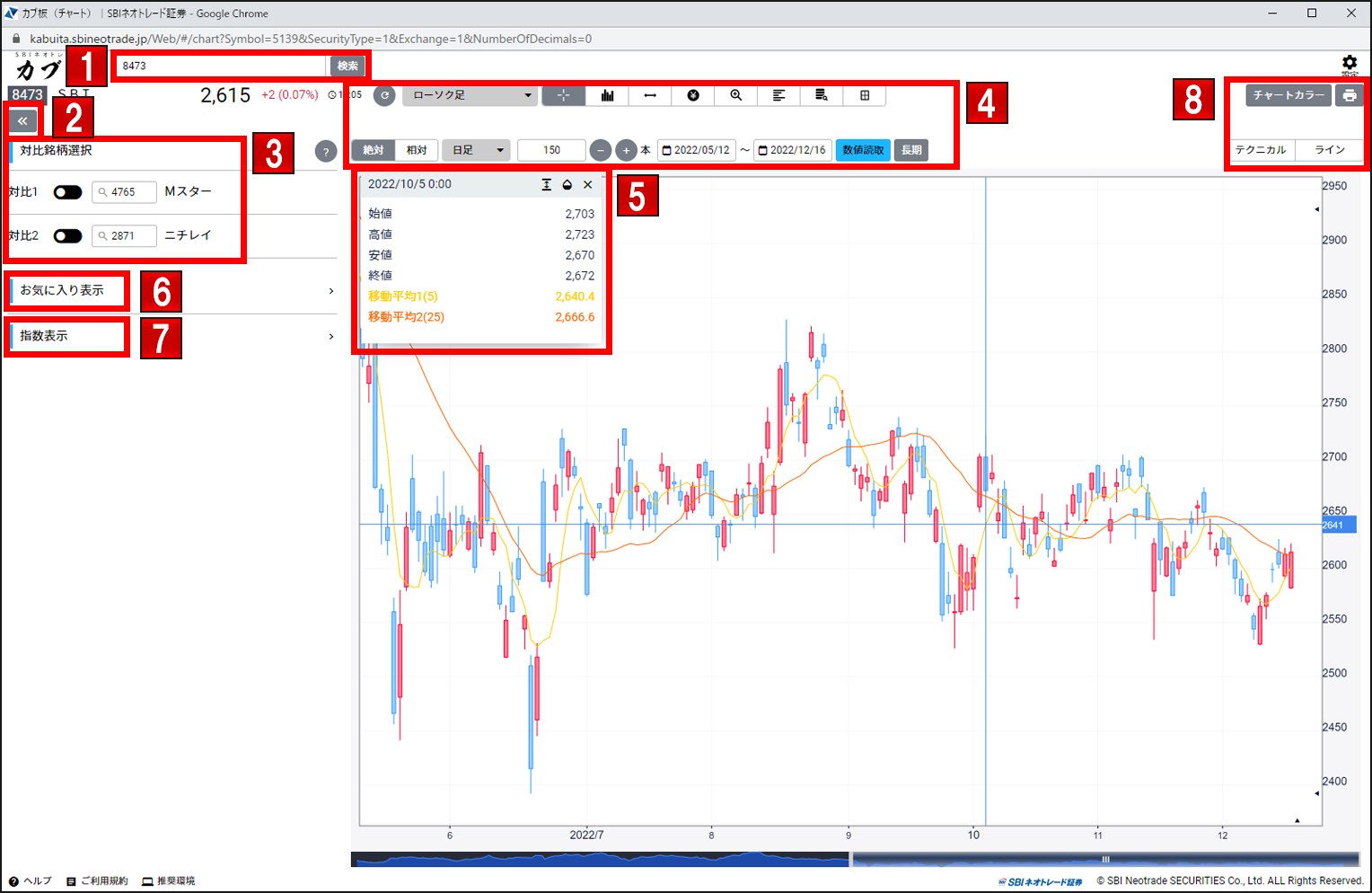
Task: Close the price data popup
Action: click(588, 184)
